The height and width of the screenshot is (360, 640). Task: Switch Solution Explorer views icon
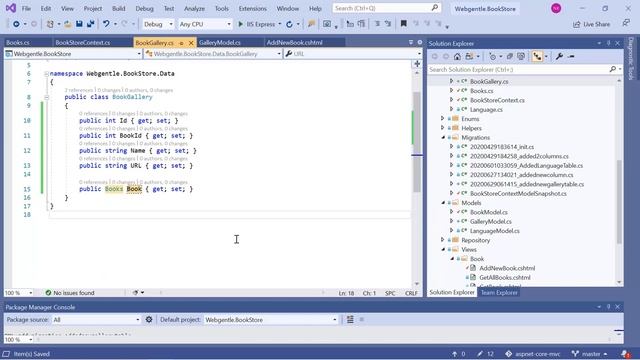coord(469,56)
